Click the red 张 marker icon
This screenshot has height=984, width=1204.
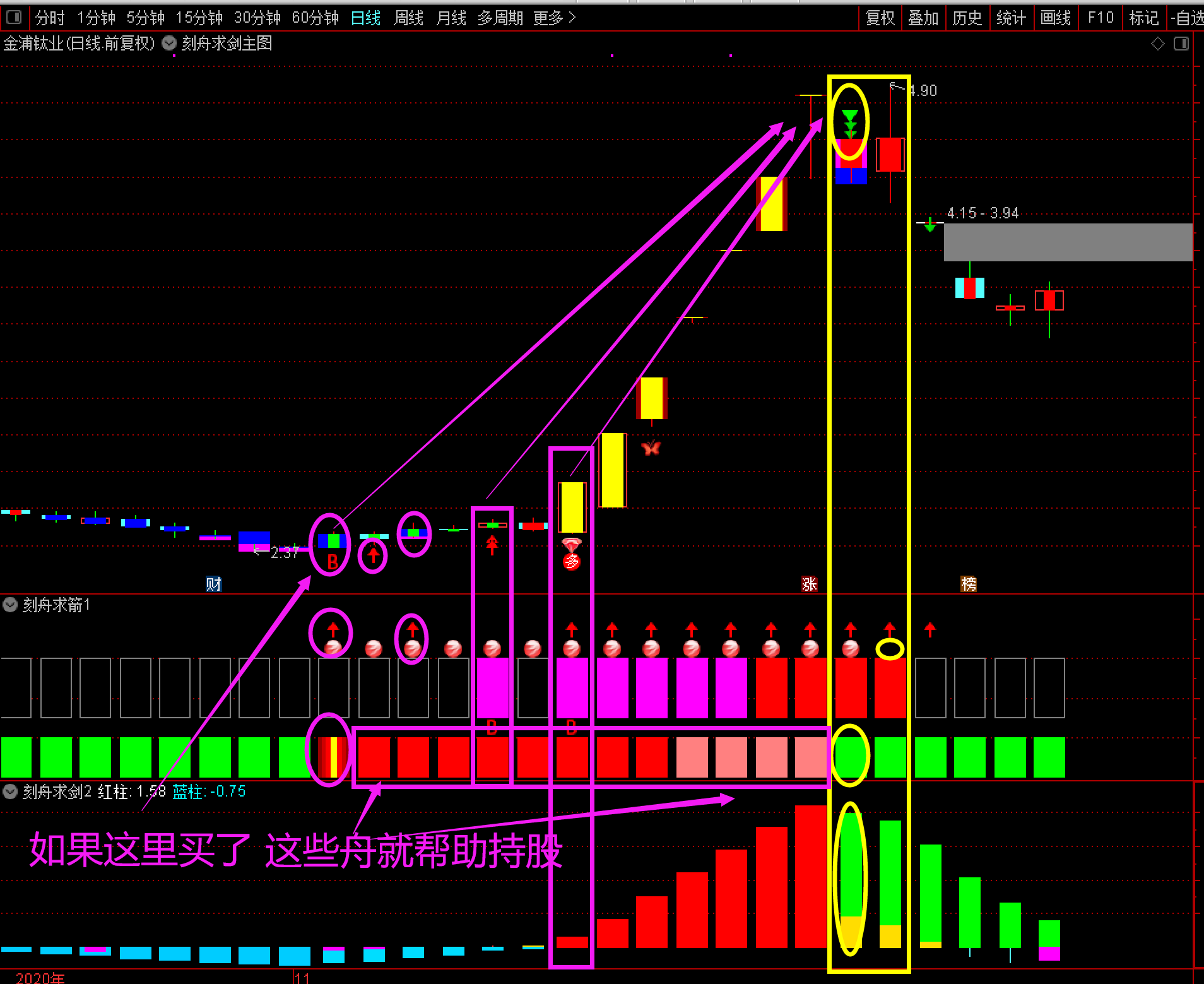(x=809, y=584)
